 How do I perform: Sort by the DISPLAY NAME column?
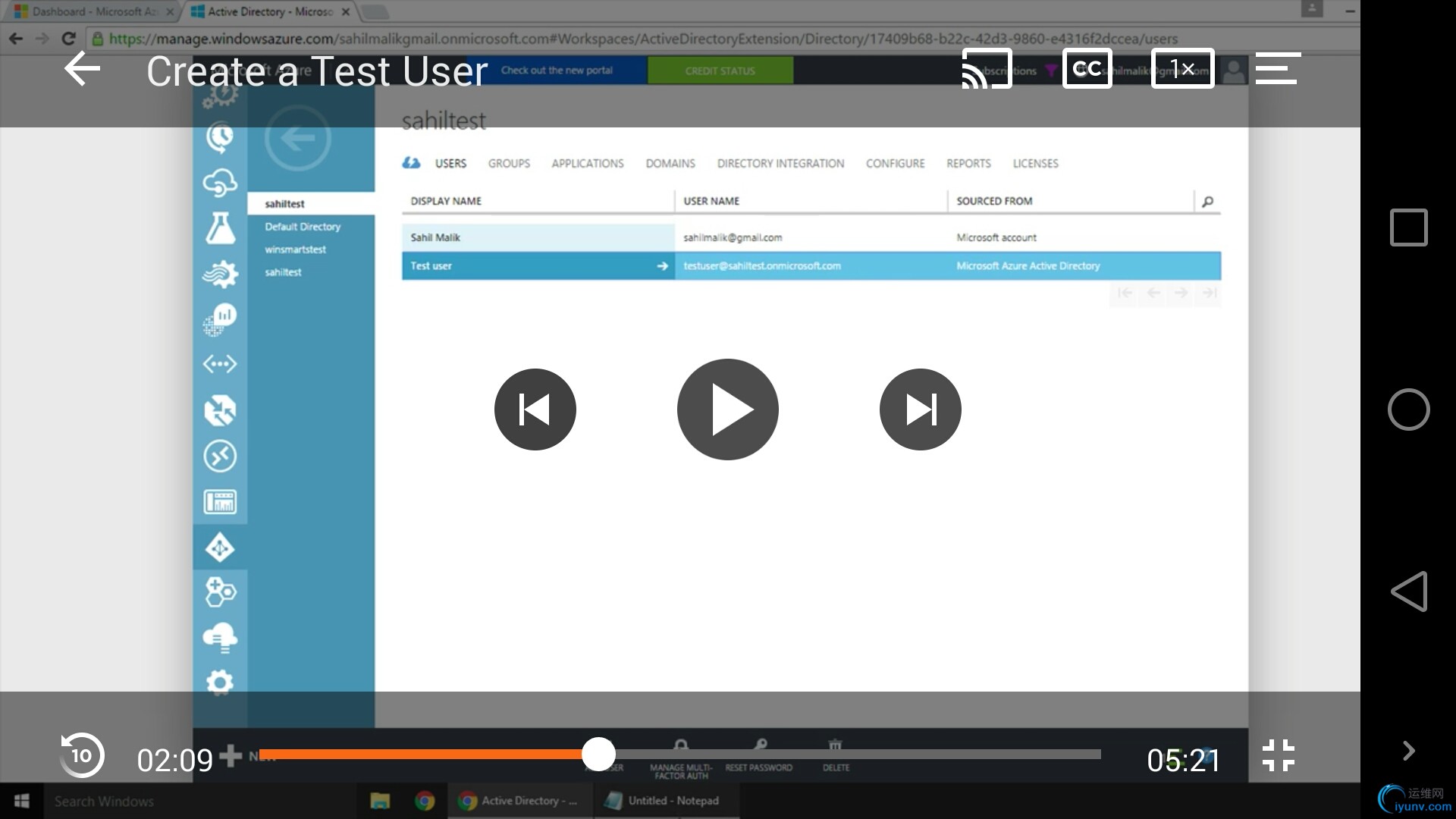[x=446, y=201]
